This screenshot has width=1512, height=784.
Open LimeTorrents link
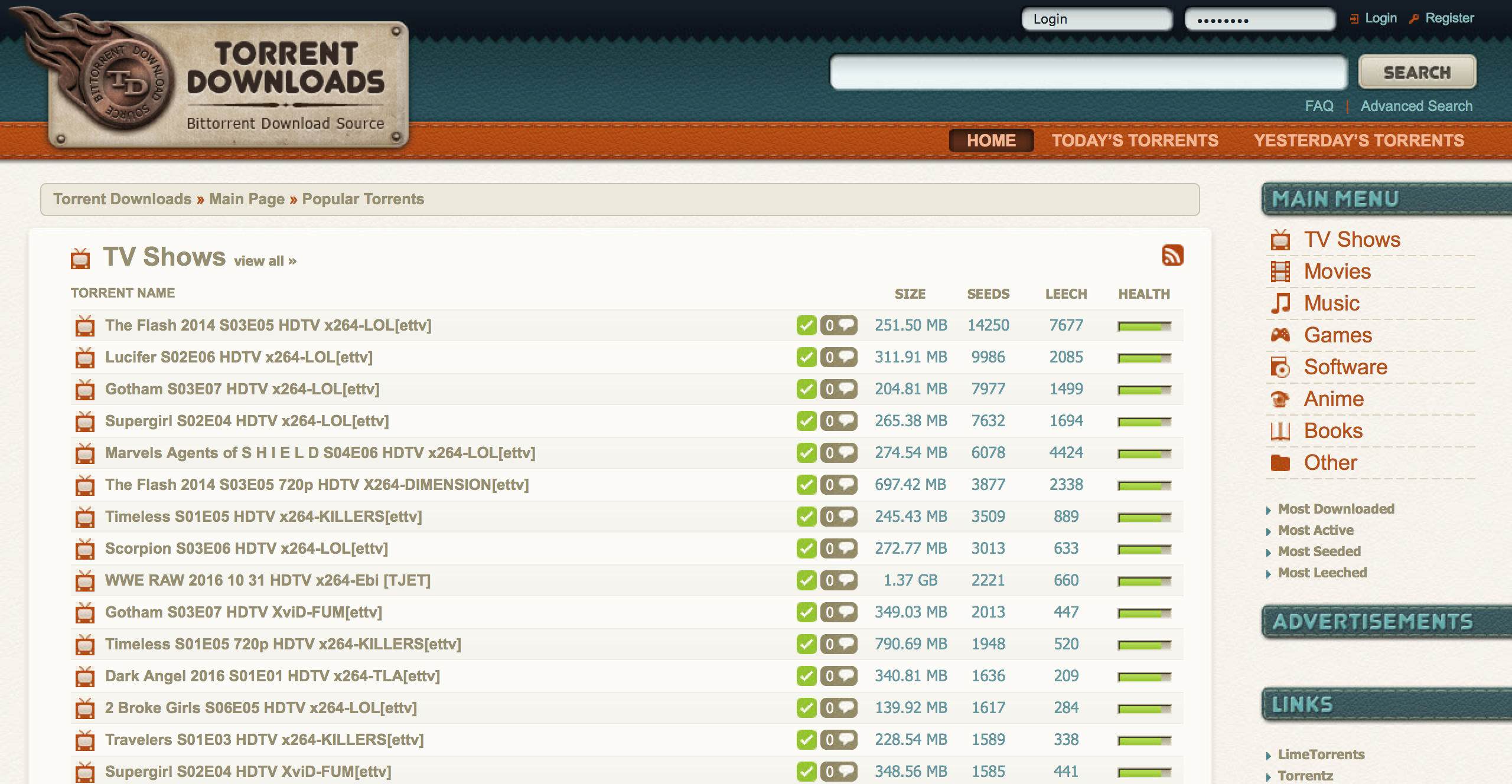1321,754
